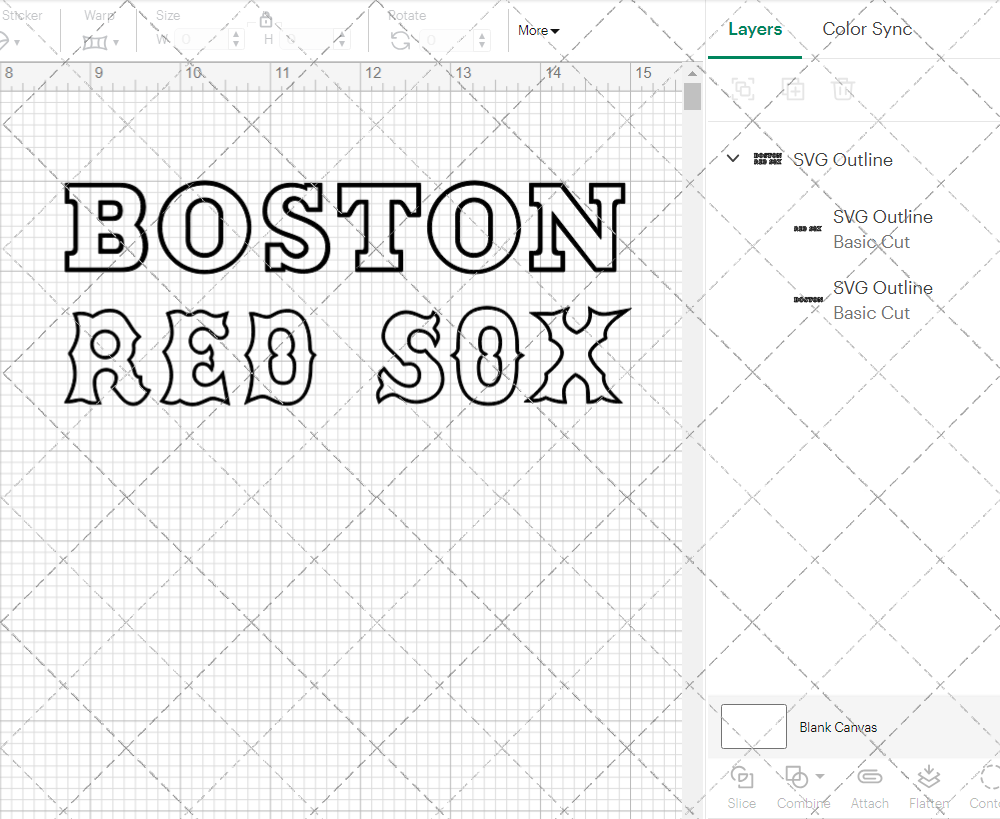Click the canvas vertical scrollbar thumb
Image resolution: width=1000 pixels, height=819 pixels.
(x=692, y=97)
